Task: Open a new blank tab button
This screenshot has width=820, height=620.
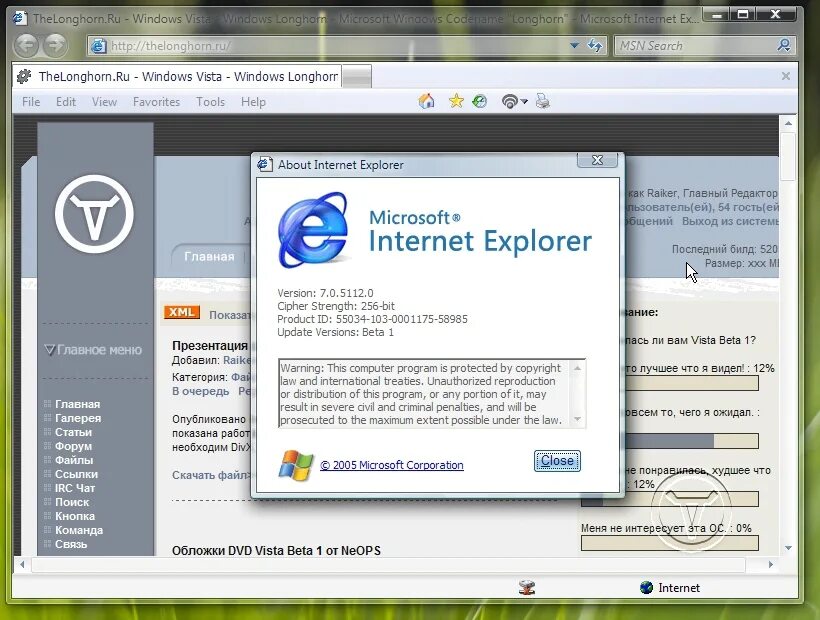Action: (357, 76)
